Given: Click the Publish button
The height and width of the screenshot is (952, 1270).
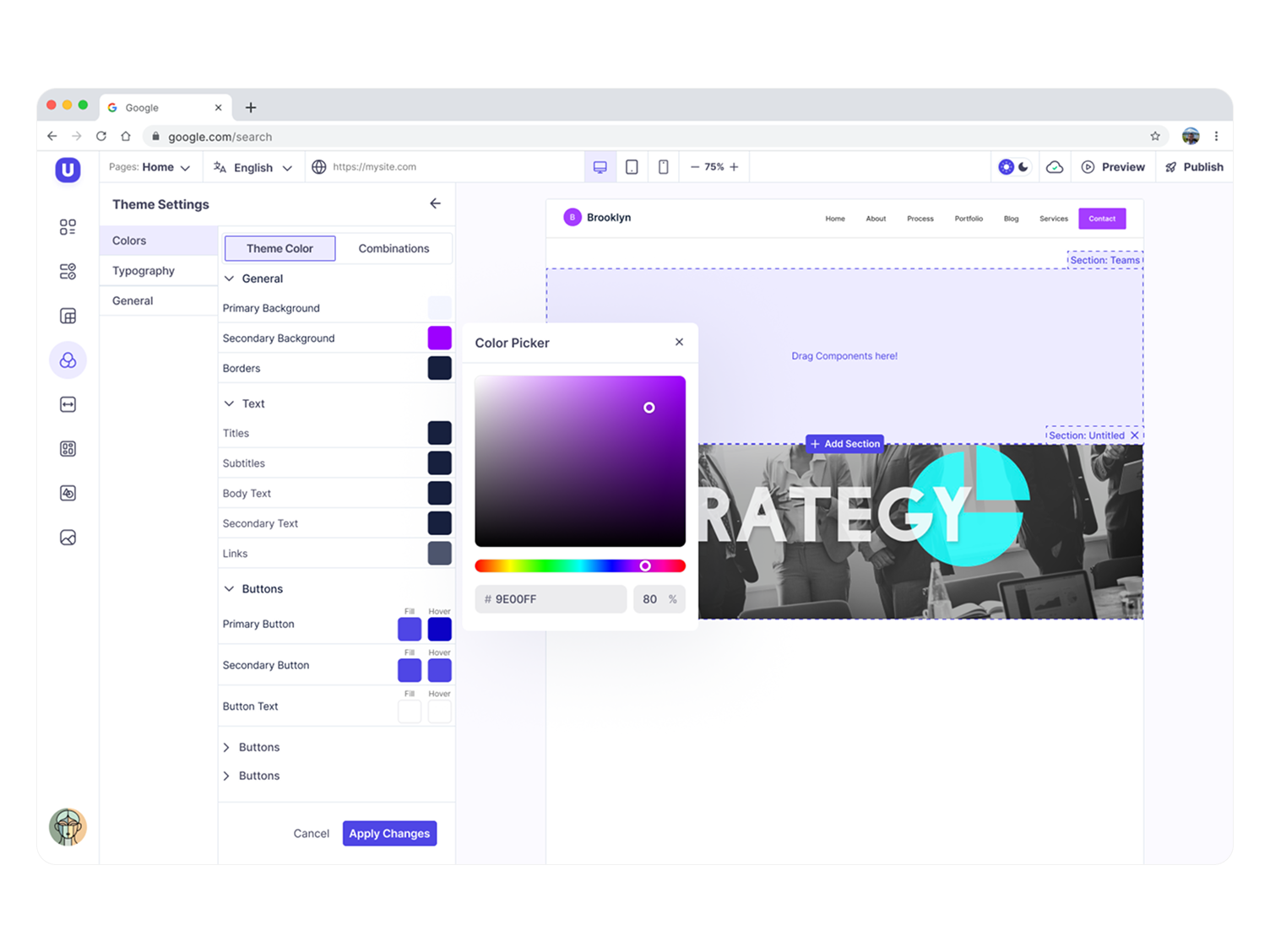Looking at the screenshot, I should pos(1194,167).
